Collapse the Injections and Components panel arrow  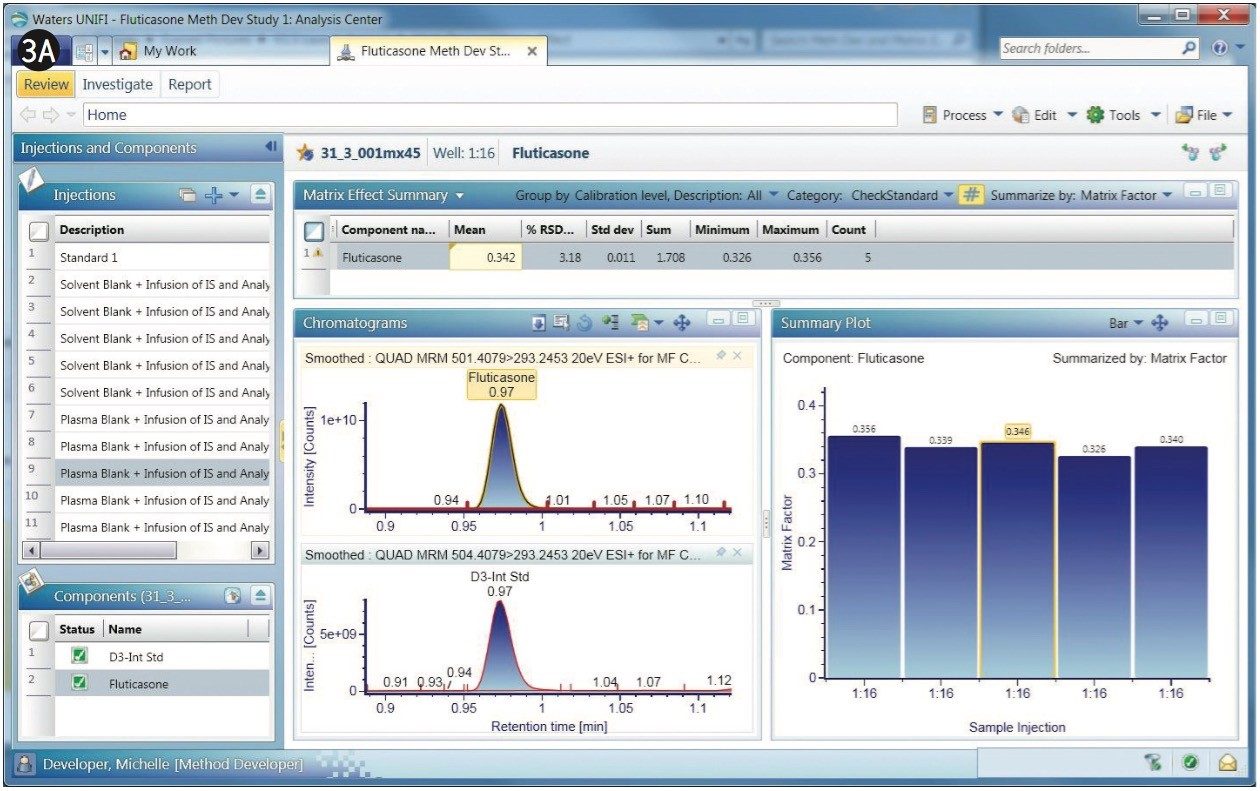point(270,147)
